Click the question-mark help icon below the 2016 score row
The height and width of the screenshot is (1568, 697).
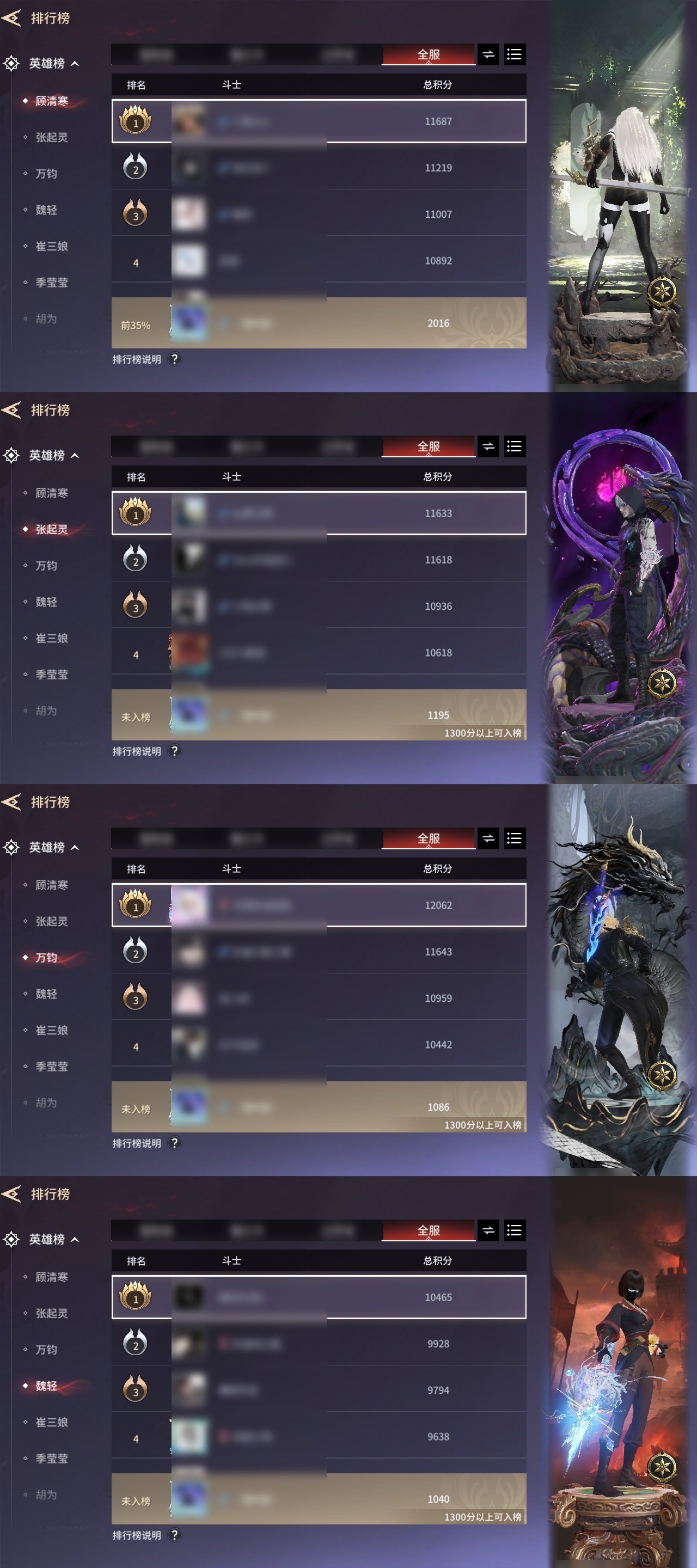click(x=174, y=359)
